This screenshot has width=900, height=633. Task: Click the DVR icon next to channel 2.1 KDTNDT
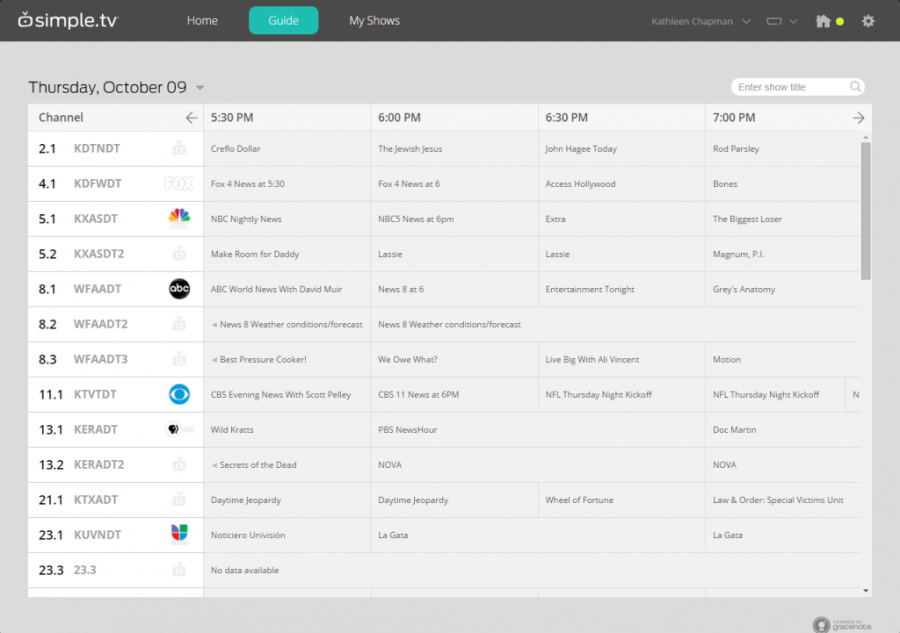[181, 148]
